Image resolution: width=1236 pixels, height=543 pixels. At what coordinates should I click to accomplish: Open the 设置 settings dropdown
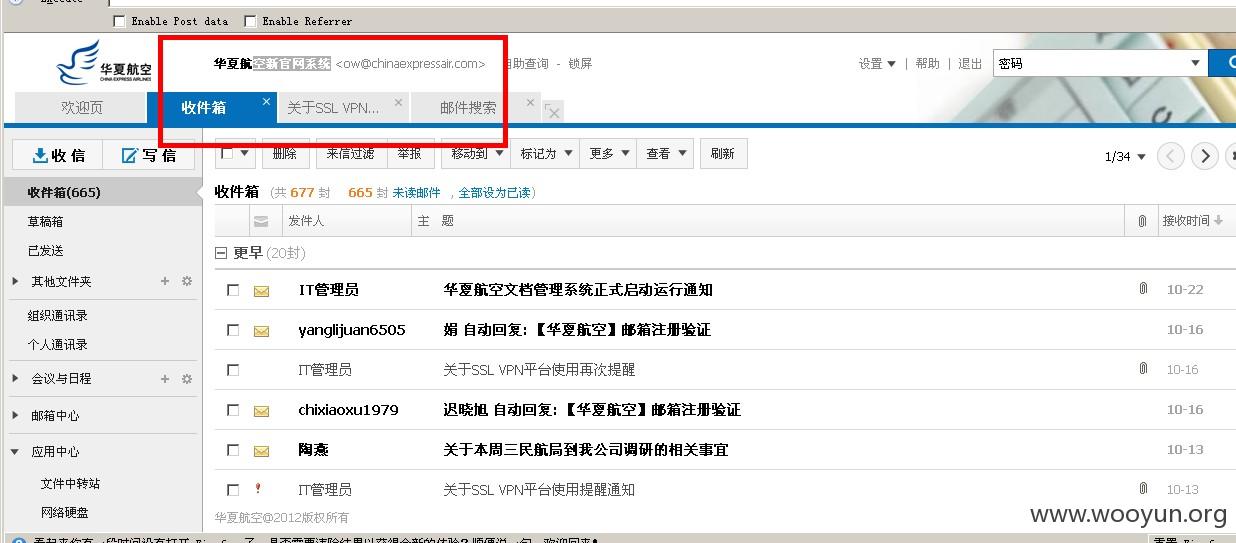(x=877, y=63)
